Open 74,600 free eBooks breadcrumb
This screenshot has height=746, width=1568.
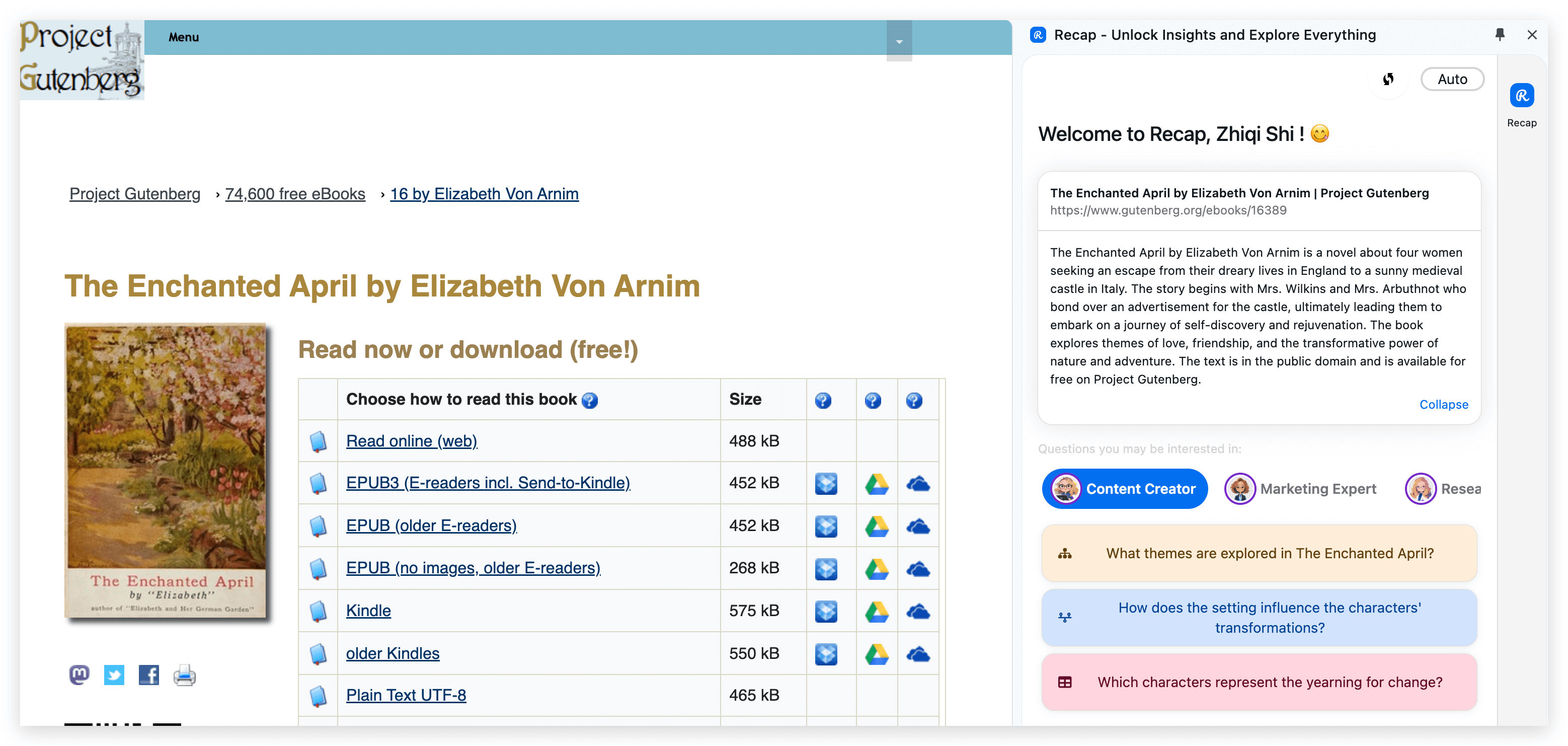(295, 194)
